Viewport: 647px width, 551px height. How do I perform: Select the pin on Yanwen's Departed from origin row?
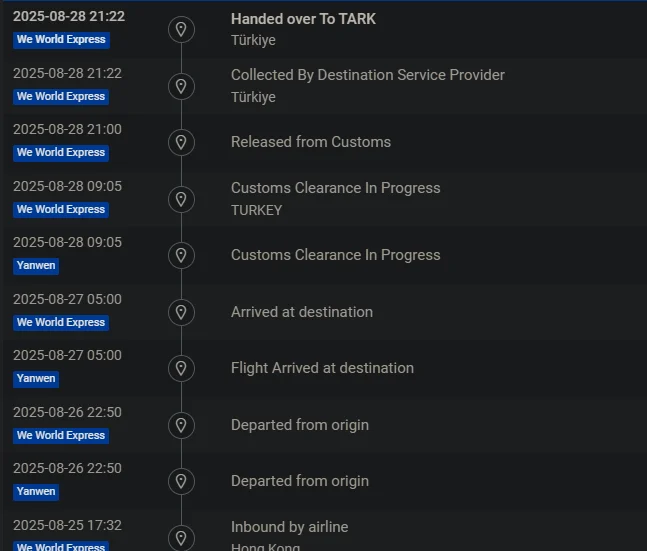[181, 481]
